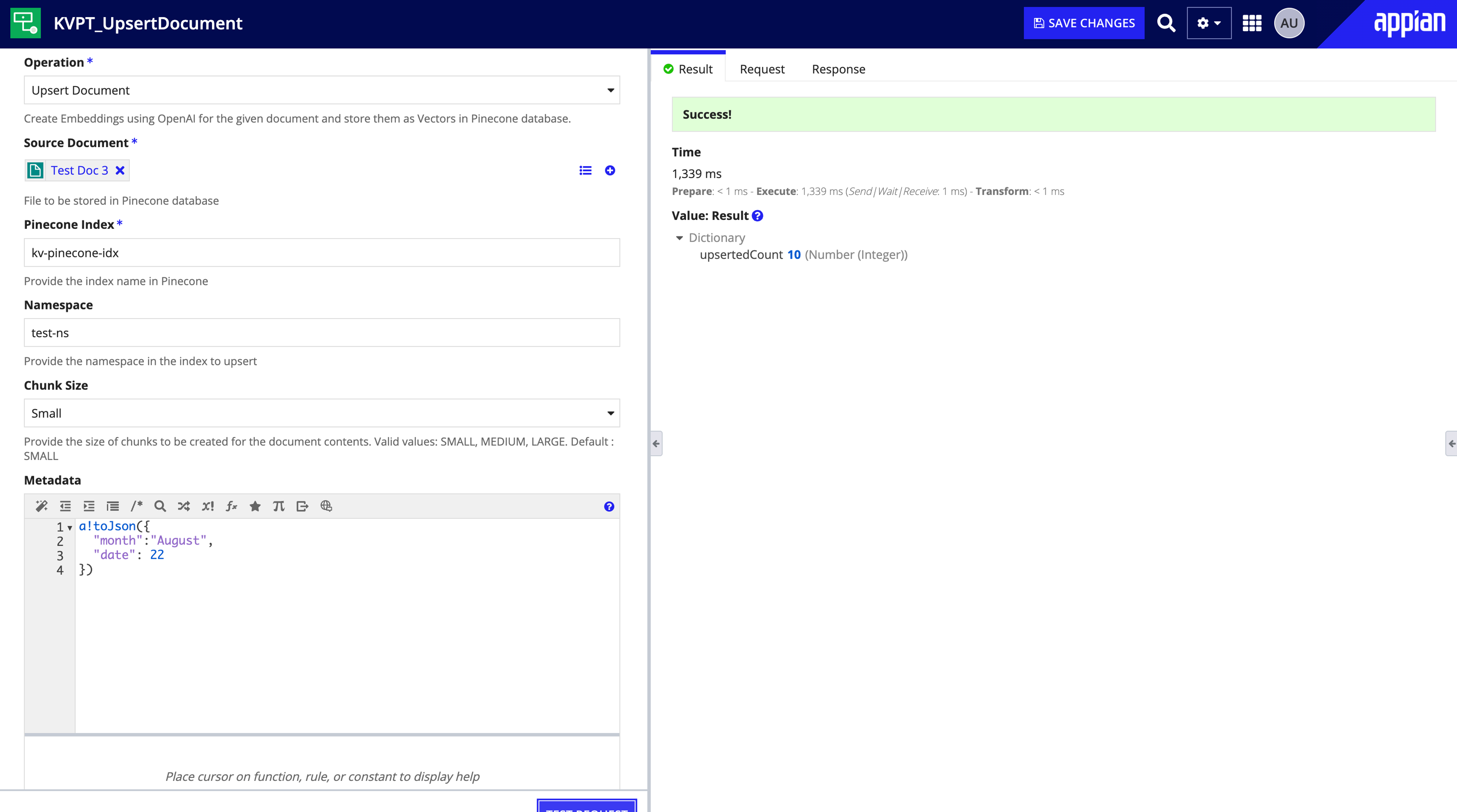Click the KVPT_UpsertDocument title
1457x812 pixels.
[148, 23]
